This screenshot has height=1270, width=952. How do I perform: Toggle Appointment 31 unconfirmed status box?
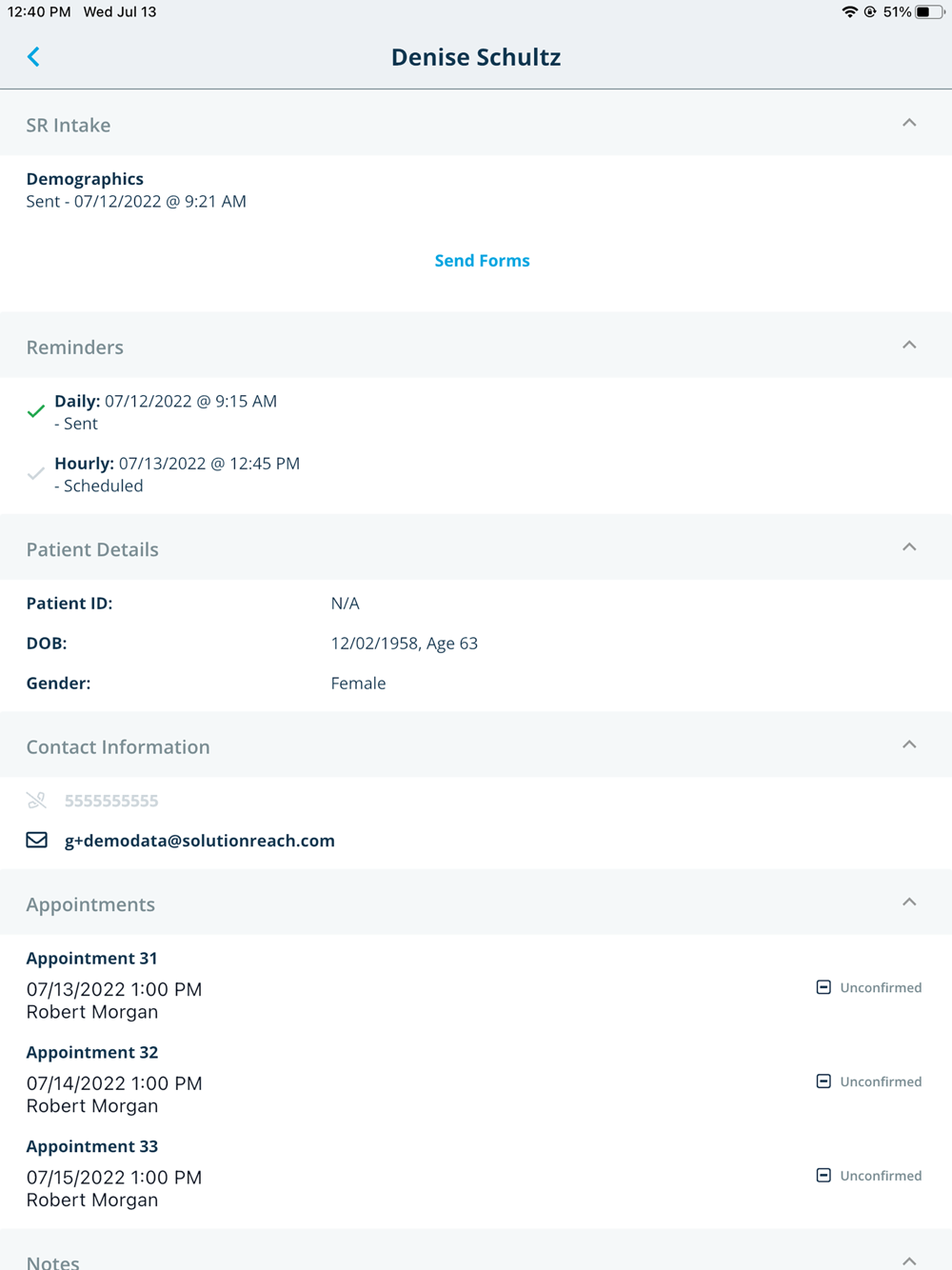click(x=823, y=987)
